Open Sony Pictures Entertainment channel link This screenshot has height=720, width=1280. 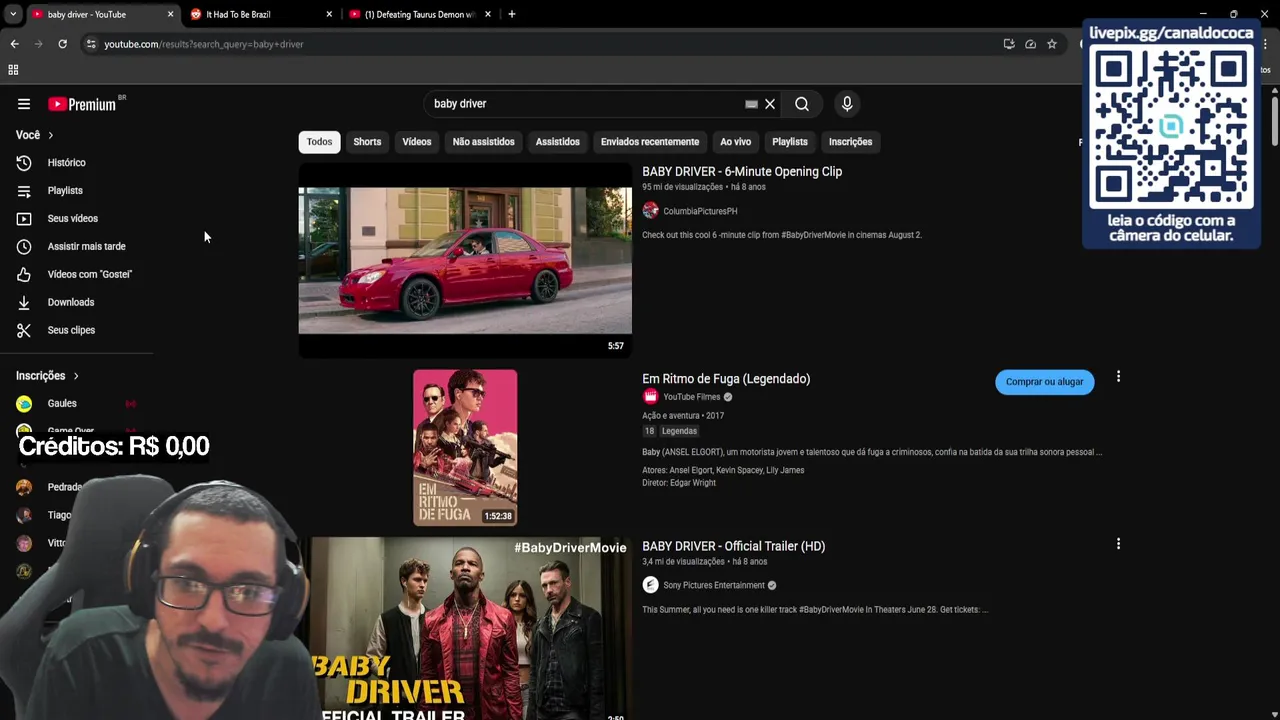[x=713, y=585]
